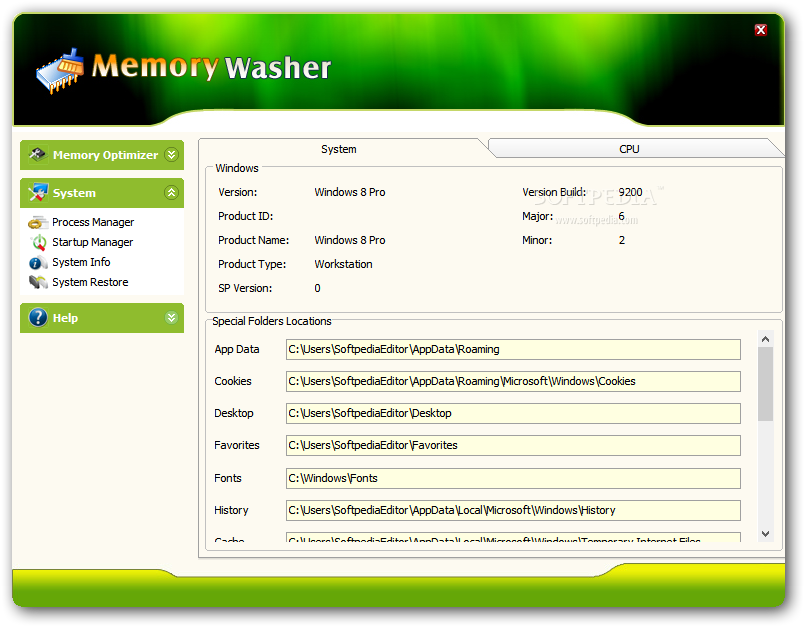
Task: Collapse the System panel chevron
Action: [x=171, y=193]
